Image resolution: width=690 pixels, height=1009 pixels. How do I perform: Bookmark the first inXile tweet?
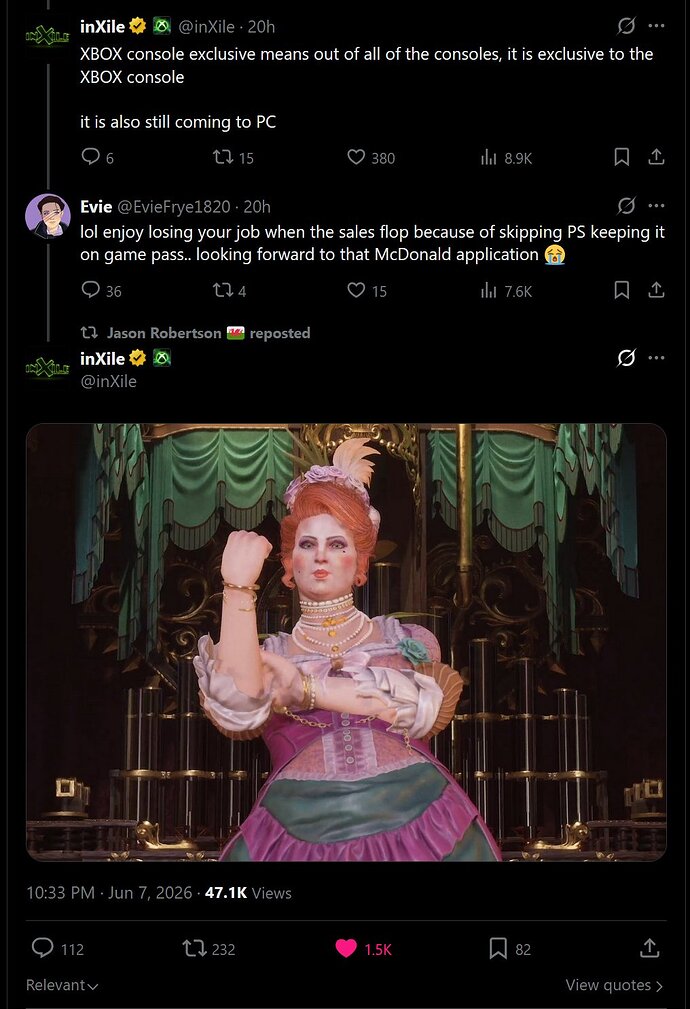(621, 157)
